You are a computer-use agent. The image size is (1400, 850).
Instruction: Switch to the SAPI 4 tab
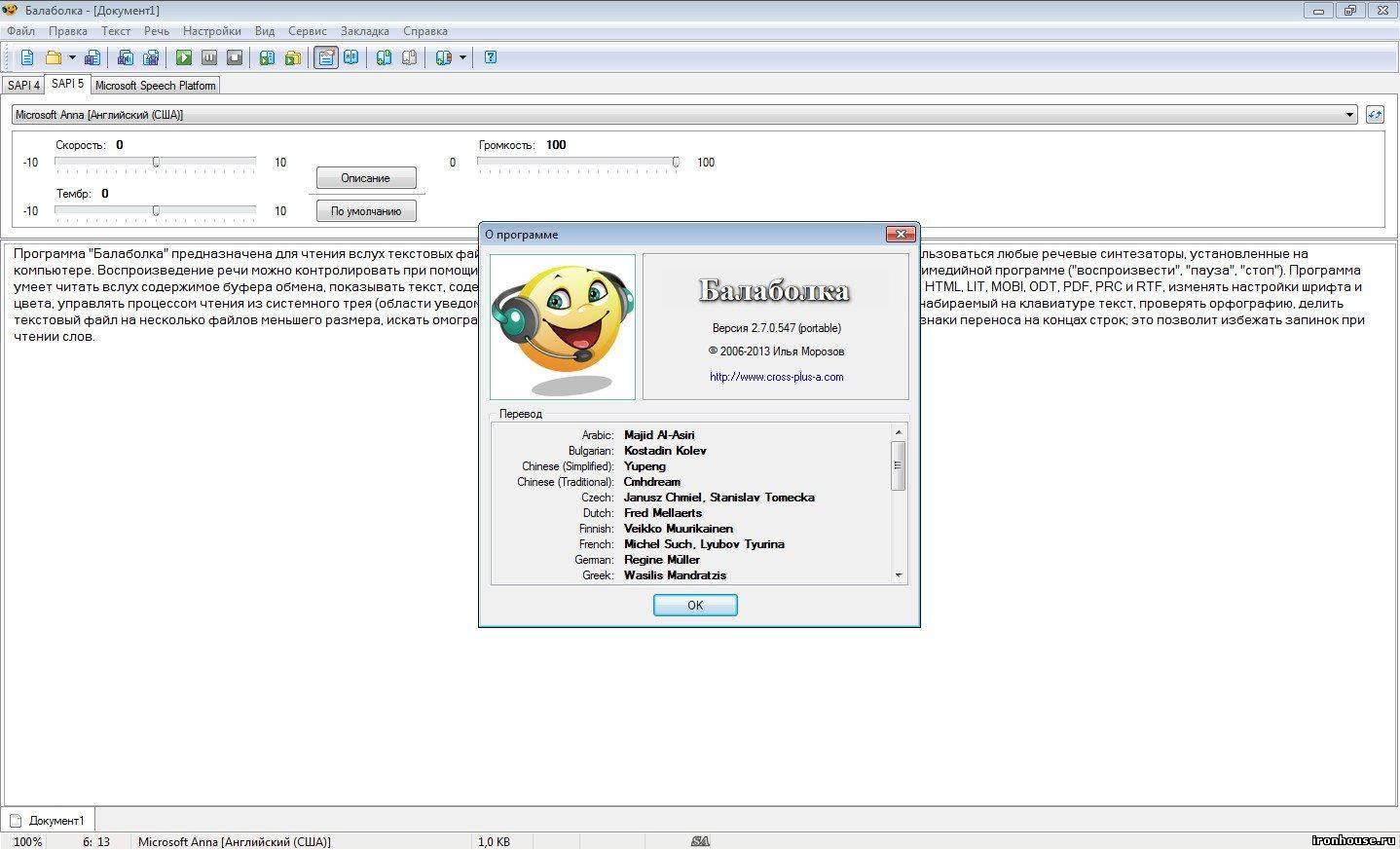(x=23, y=86)
